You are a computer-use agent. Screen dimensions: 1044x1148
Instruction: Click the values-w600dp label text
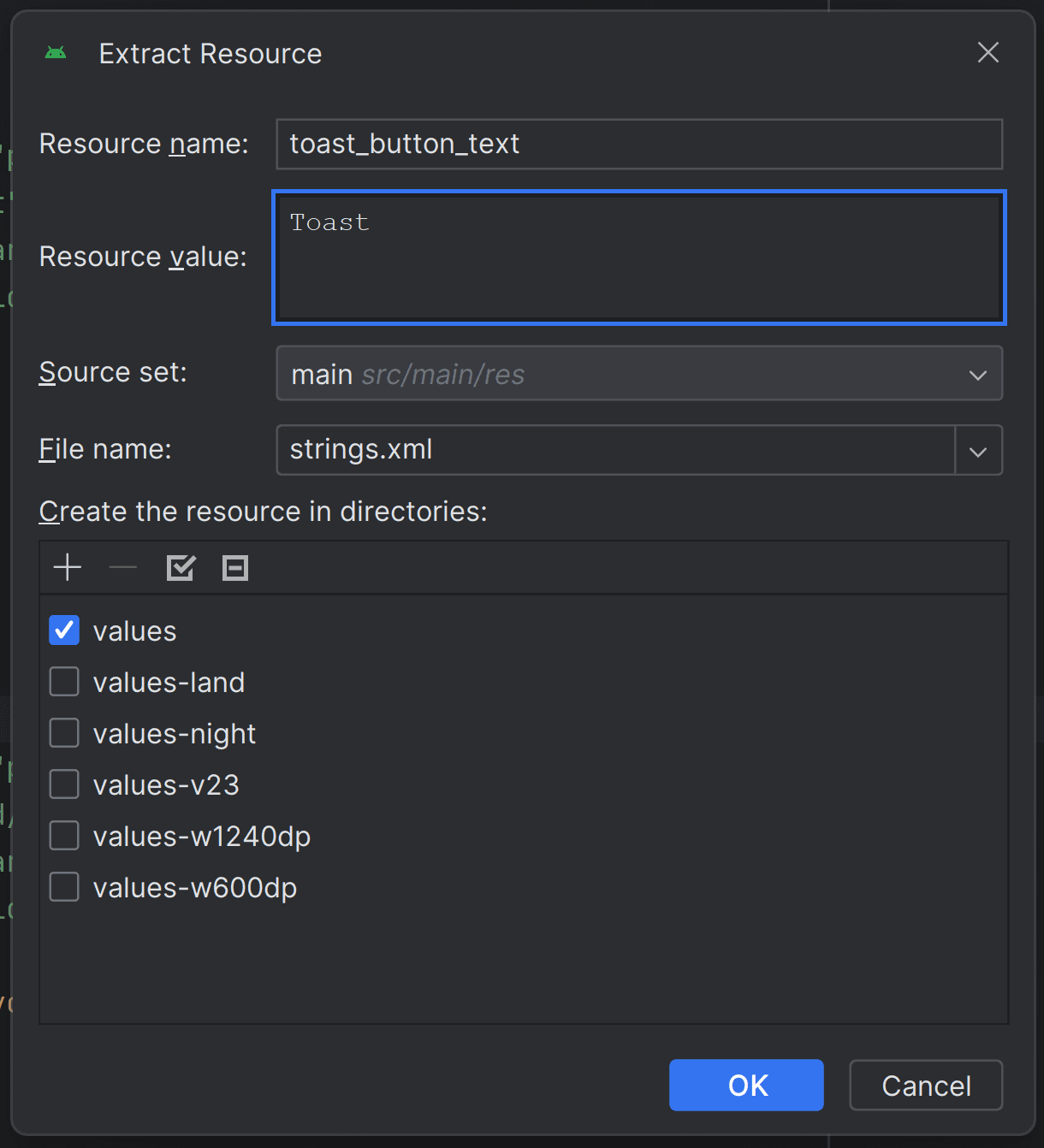pos(195,888)
